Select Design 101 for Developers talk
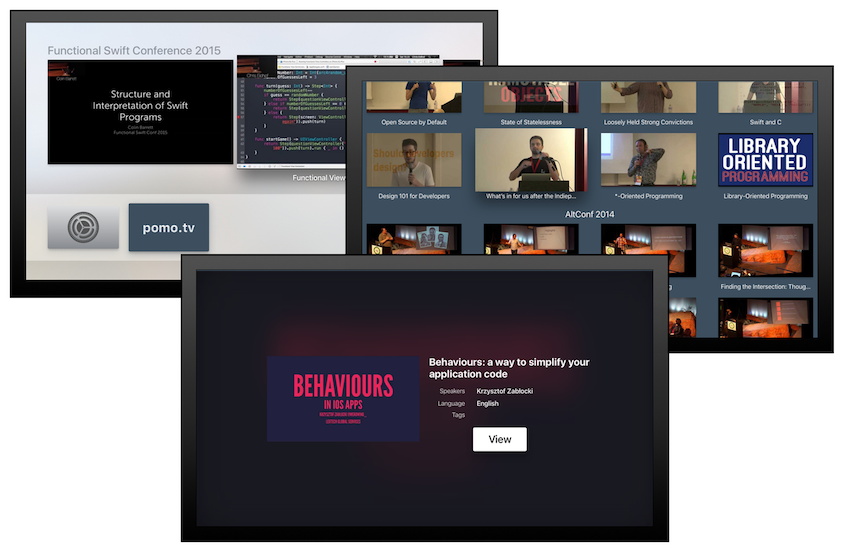850x556 pixels. [x=414, y=160]
